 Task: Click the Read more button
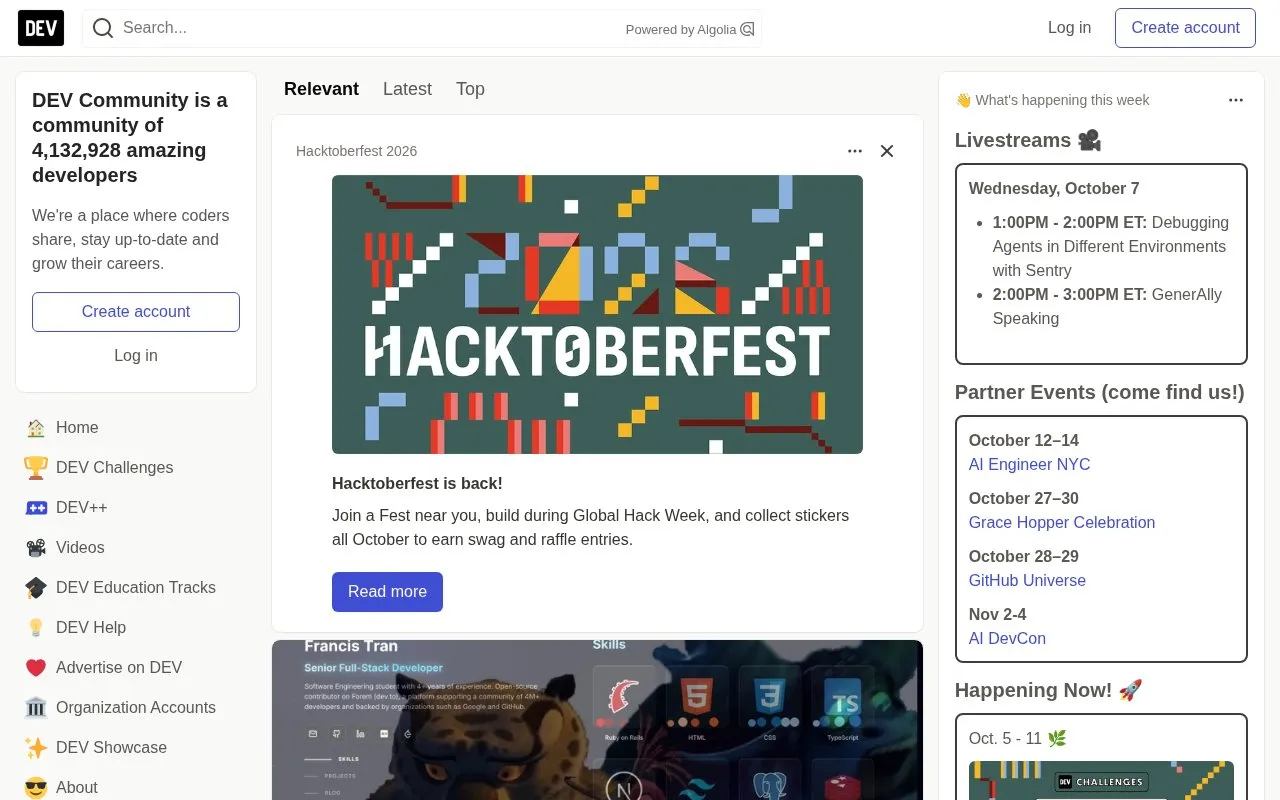[387, 592]
